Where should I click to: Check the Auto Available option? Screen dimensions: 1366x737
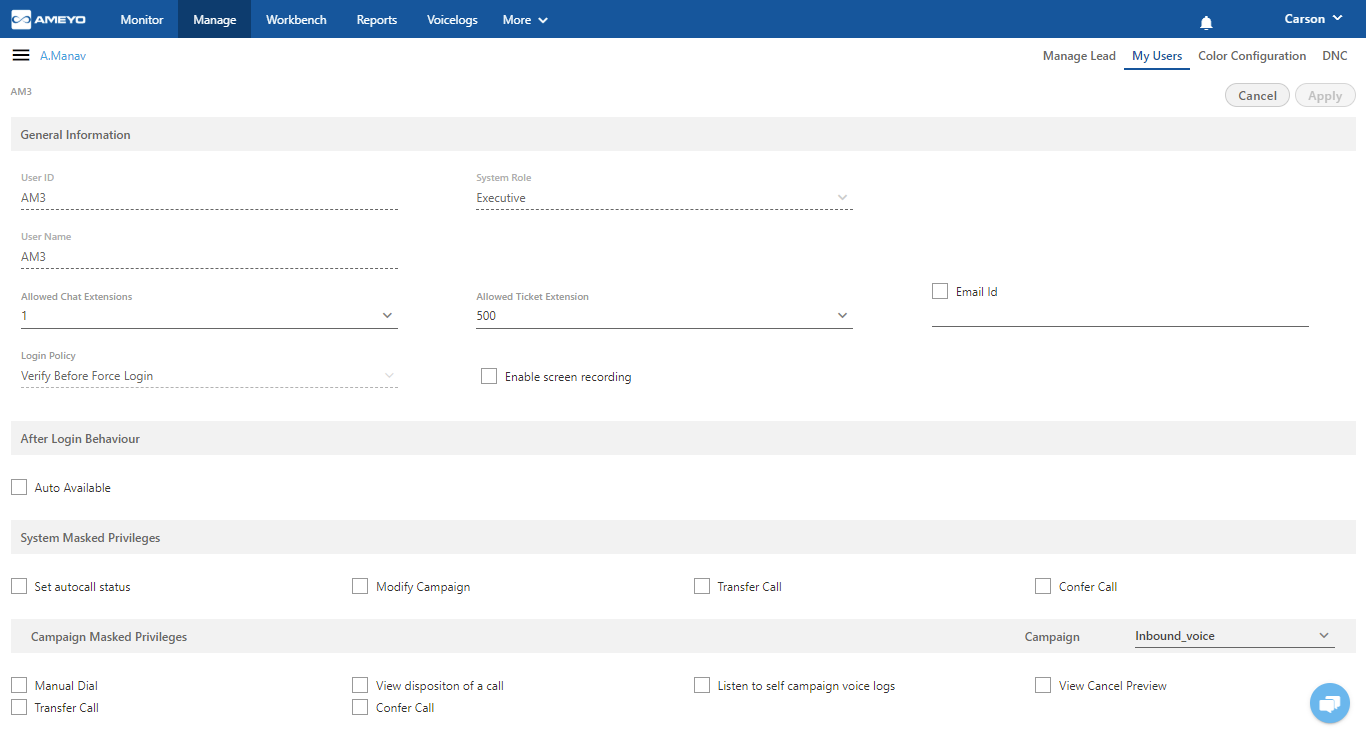point(19,487)
